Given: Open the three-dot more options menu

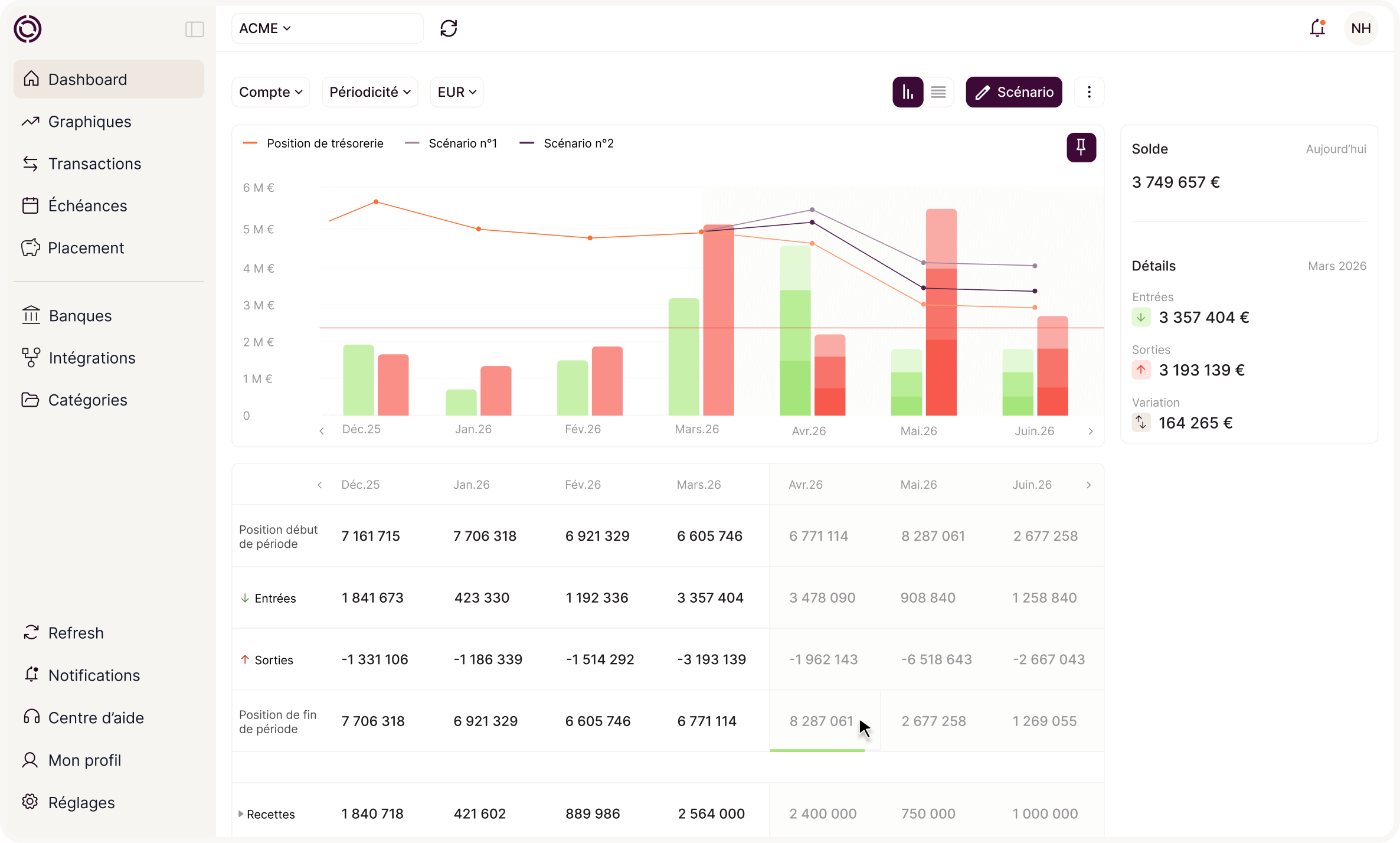Looking at the screenshot, I should [1089, 92].
